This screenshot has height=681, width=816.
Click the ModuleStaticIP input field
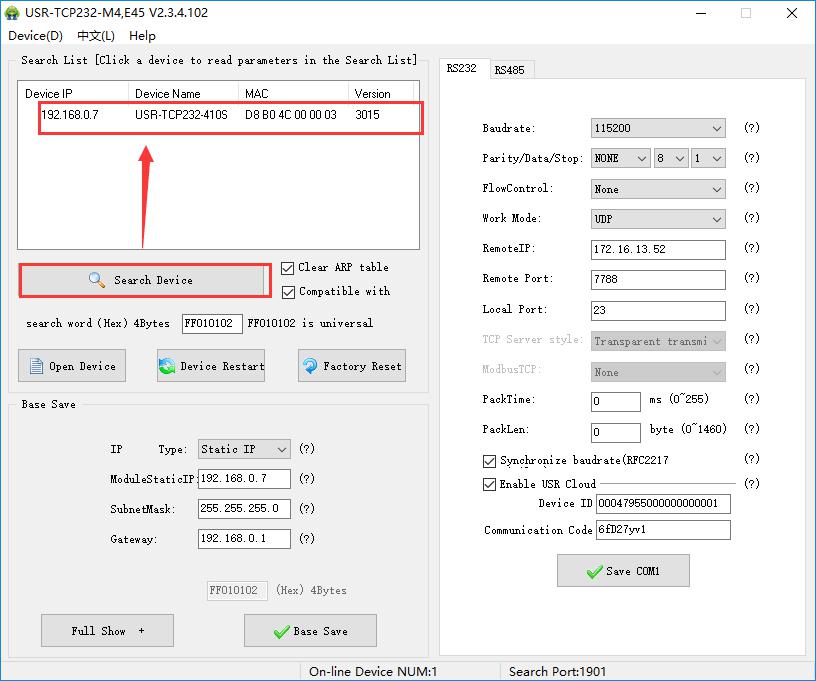point(244,479)
